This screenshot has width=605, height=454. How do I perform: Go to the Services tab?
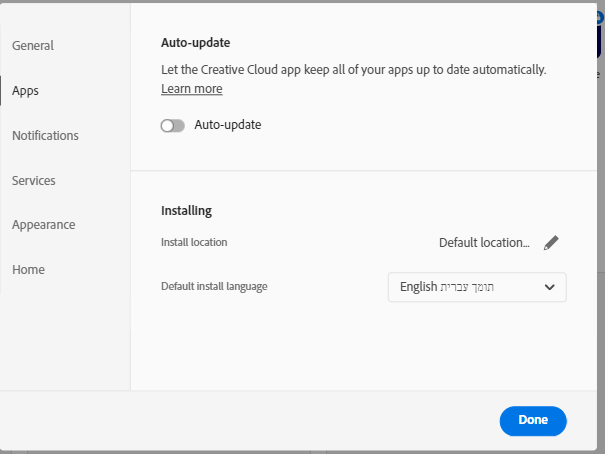tap(34, 181)
